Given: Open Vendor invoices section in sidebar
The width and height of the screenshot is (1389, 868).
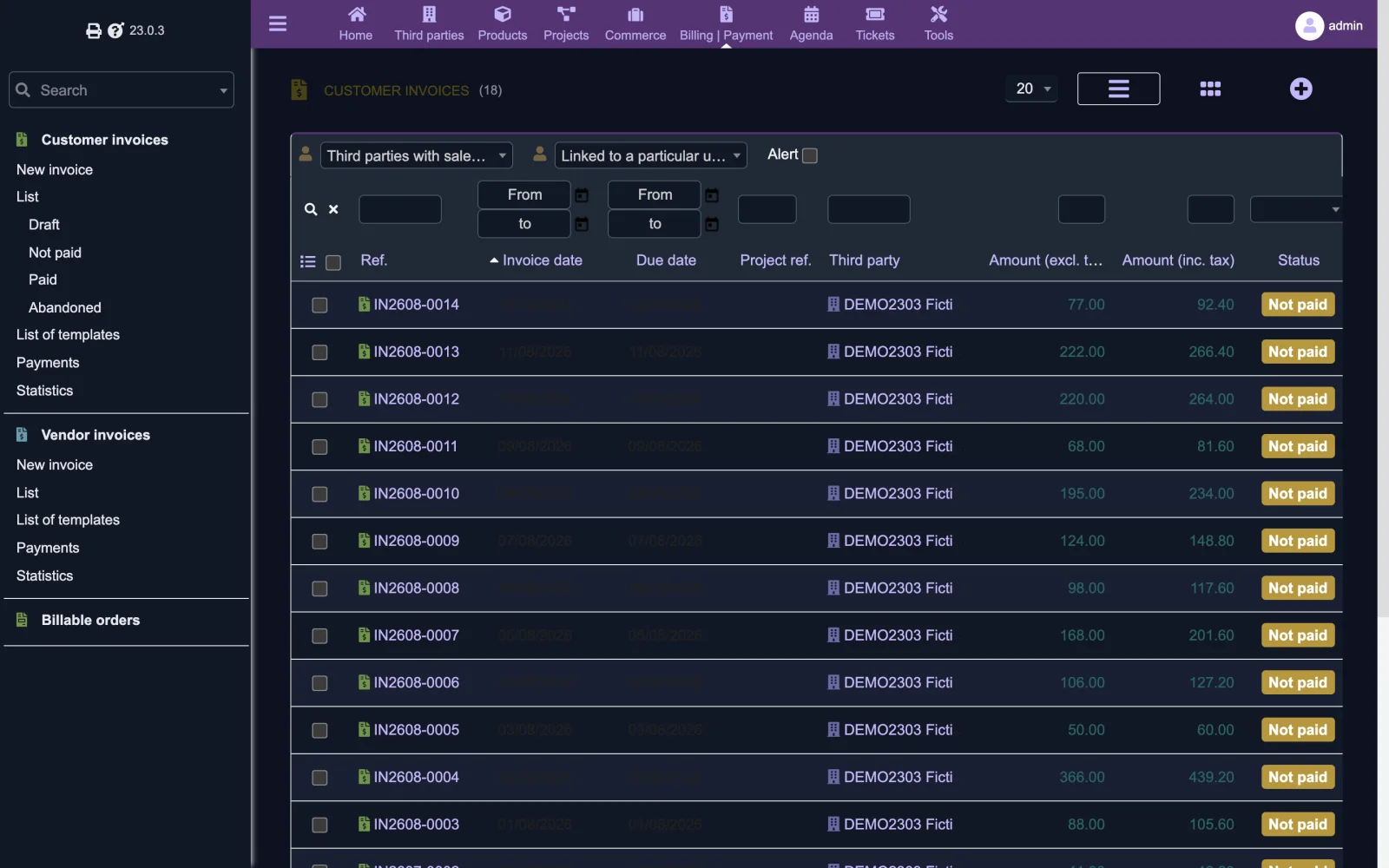Looking at the screenshot, I should point(95,435).
